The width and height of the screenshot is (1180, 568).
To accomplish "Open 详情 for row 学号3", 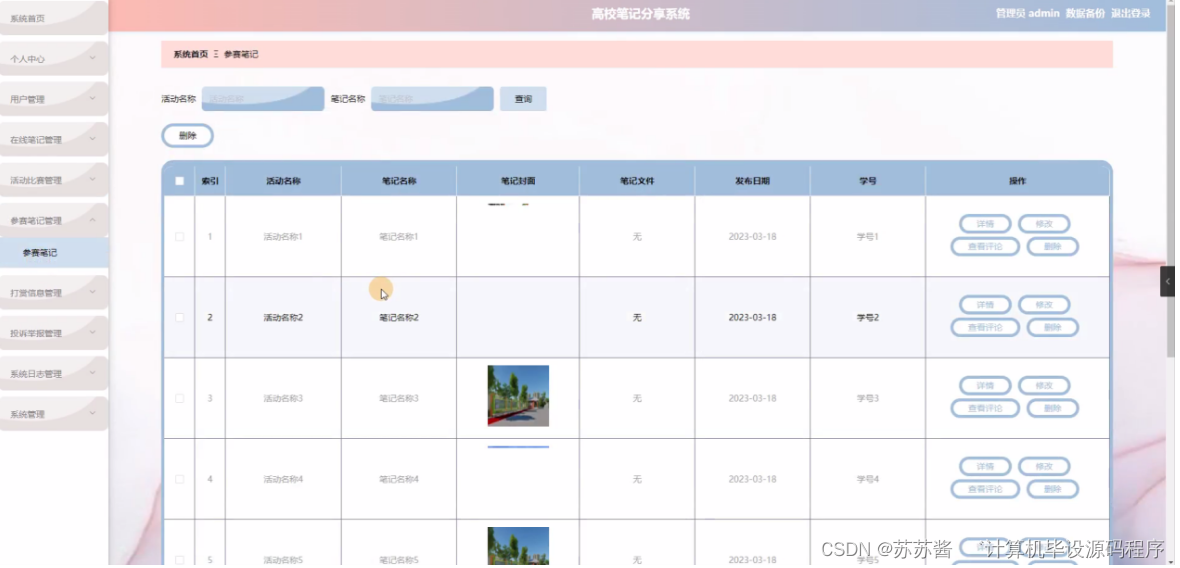I will click(x=985, y=386).
